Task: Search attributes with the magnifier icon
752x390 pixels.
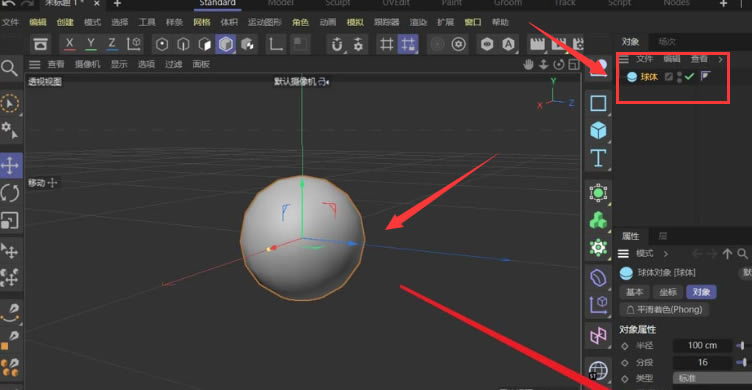Action: (742, 254)
